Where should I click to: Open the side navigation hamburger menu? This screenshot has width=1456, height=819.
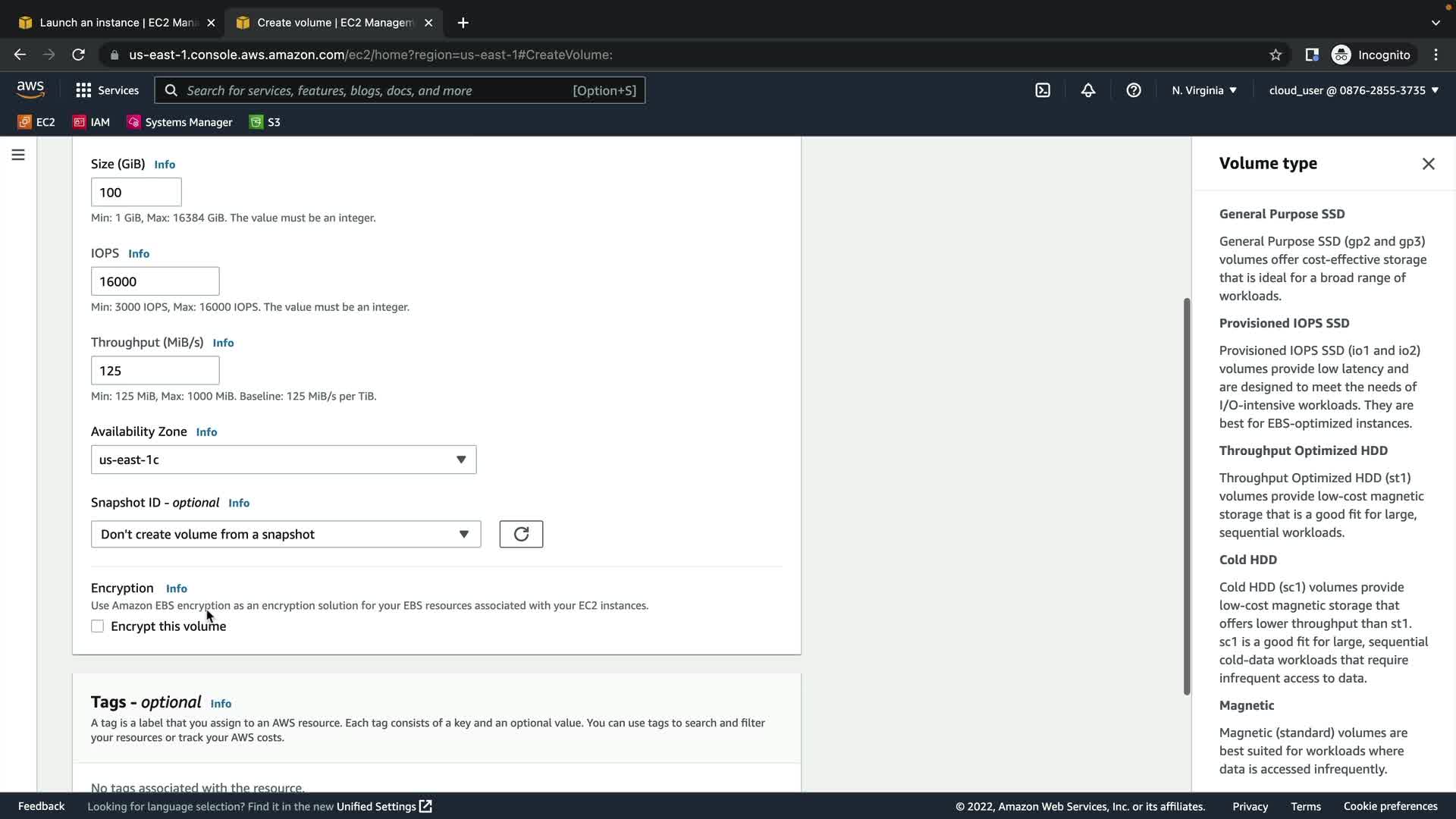(18, 155)
